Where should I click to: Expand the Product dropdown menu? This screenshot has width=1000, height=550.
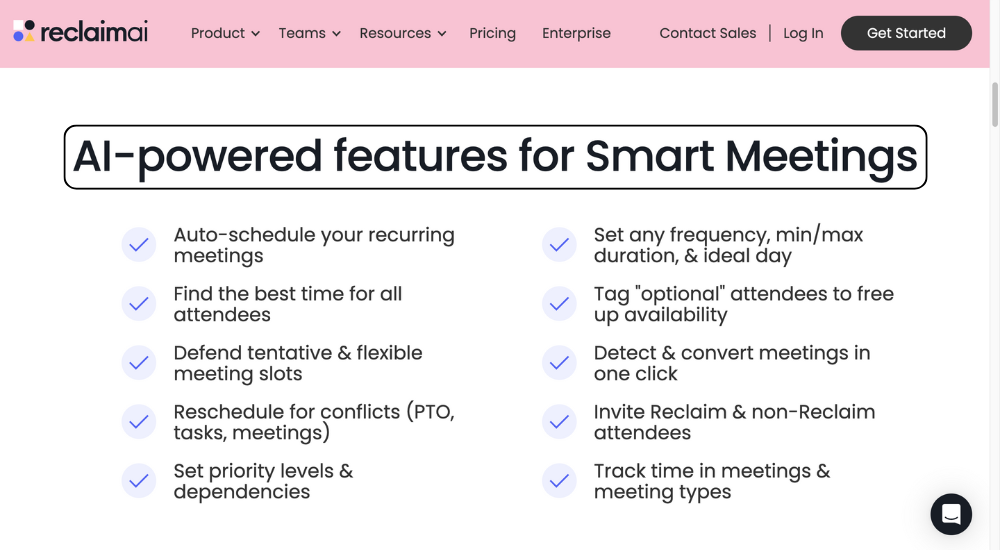225,33
